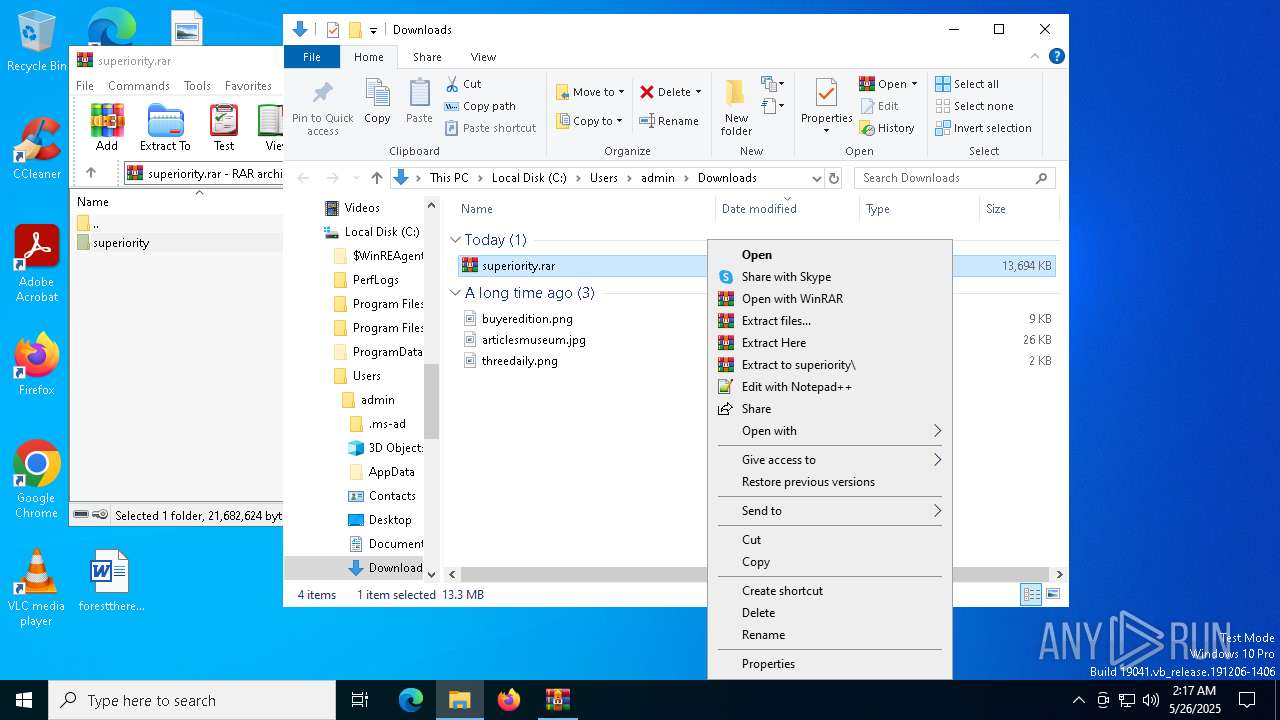Click Edit in ribbon Open group

(x=879, y=106)
